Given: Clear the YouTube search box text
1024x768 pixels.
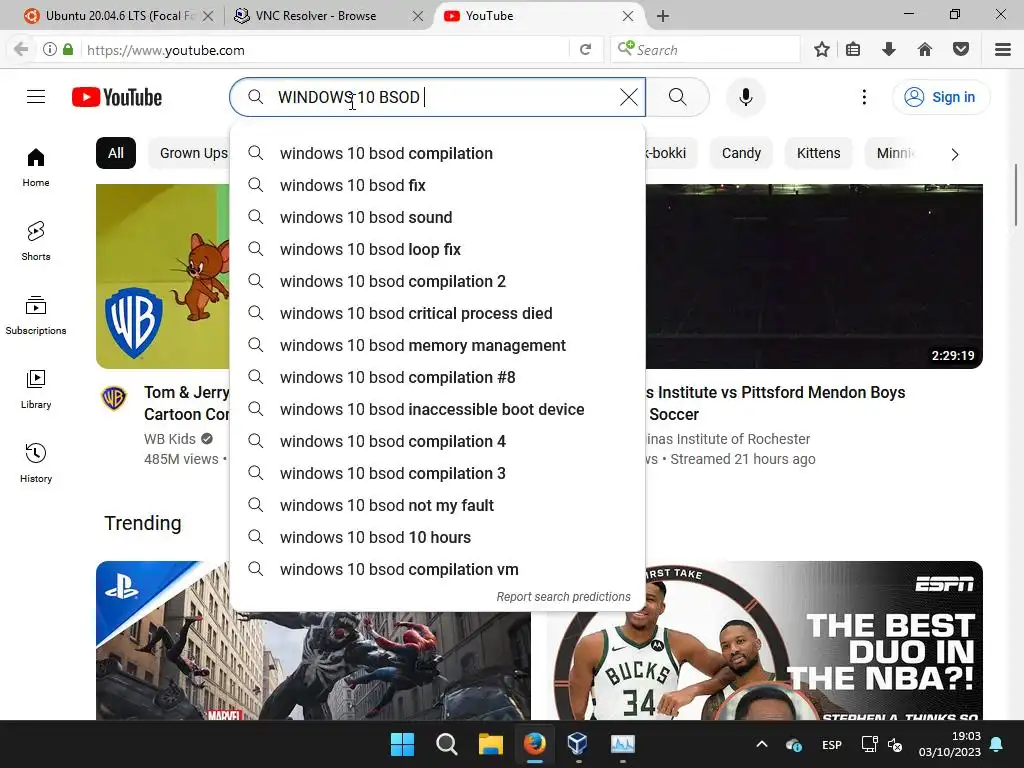Looking at the screenshot, I should (628, 97).
